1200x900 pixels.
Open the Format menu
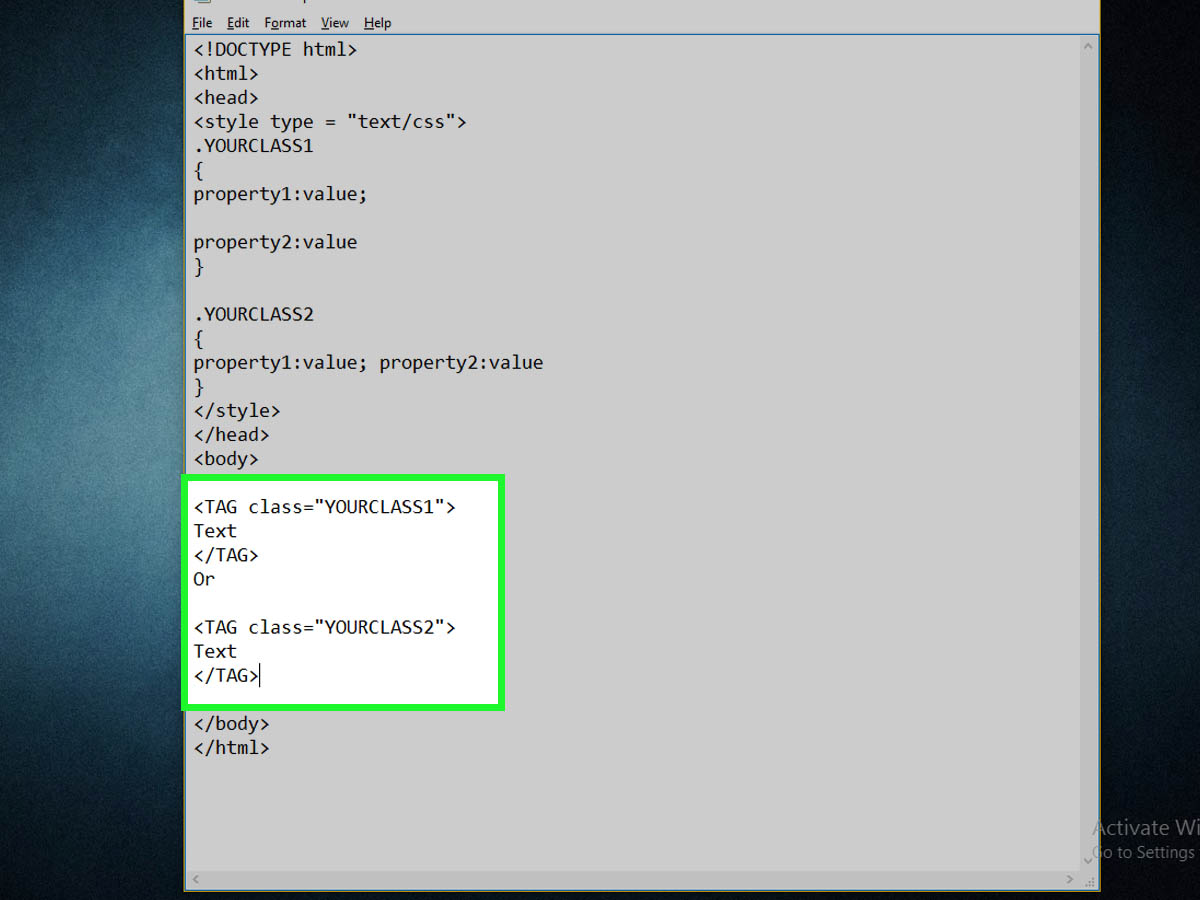[x=285, y=23]
